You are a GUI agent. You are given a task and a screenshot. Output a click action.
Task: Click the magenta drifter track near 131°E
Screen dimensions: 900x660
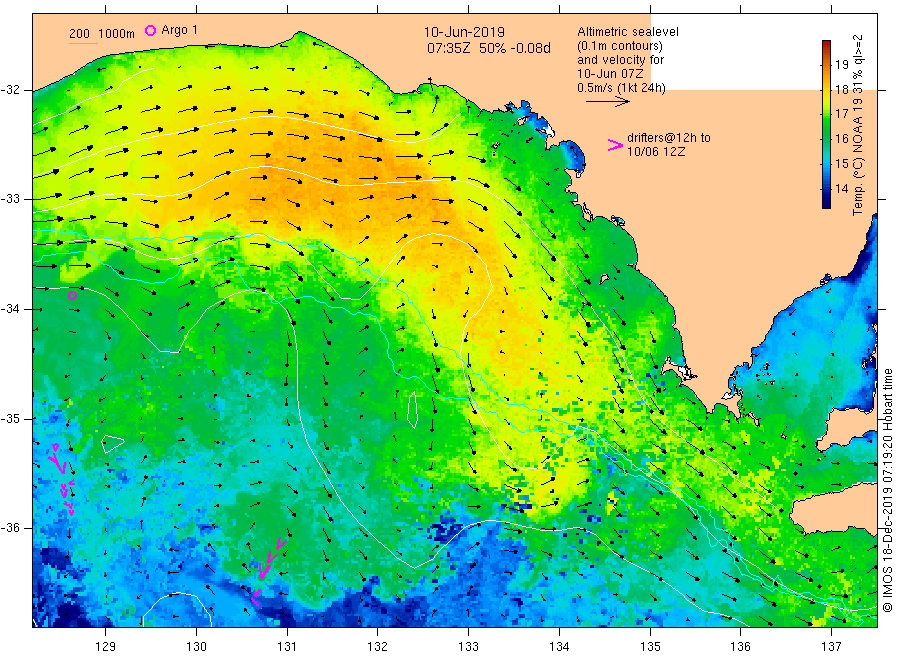pyautogui.click(x=268, y=571)
